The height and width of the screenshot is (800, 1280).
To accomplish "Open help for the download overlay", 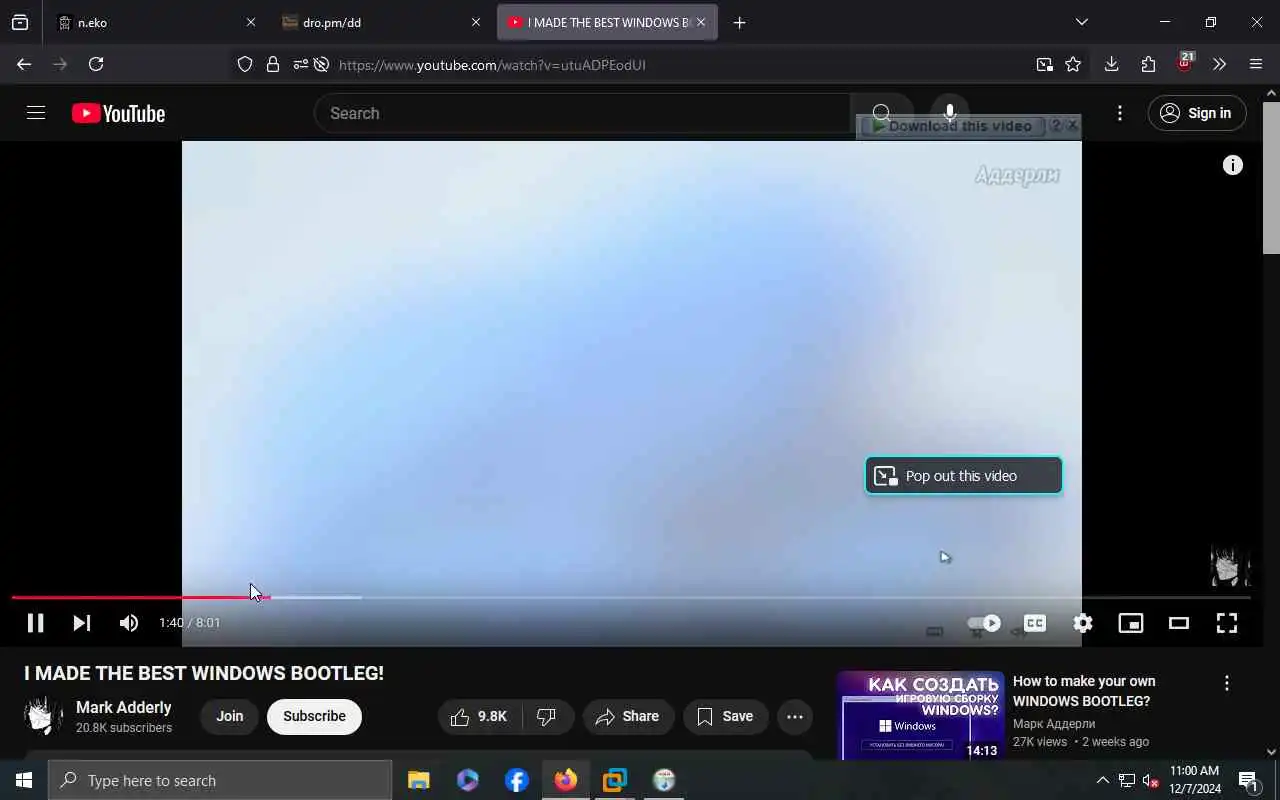I will coord(1055,126).
